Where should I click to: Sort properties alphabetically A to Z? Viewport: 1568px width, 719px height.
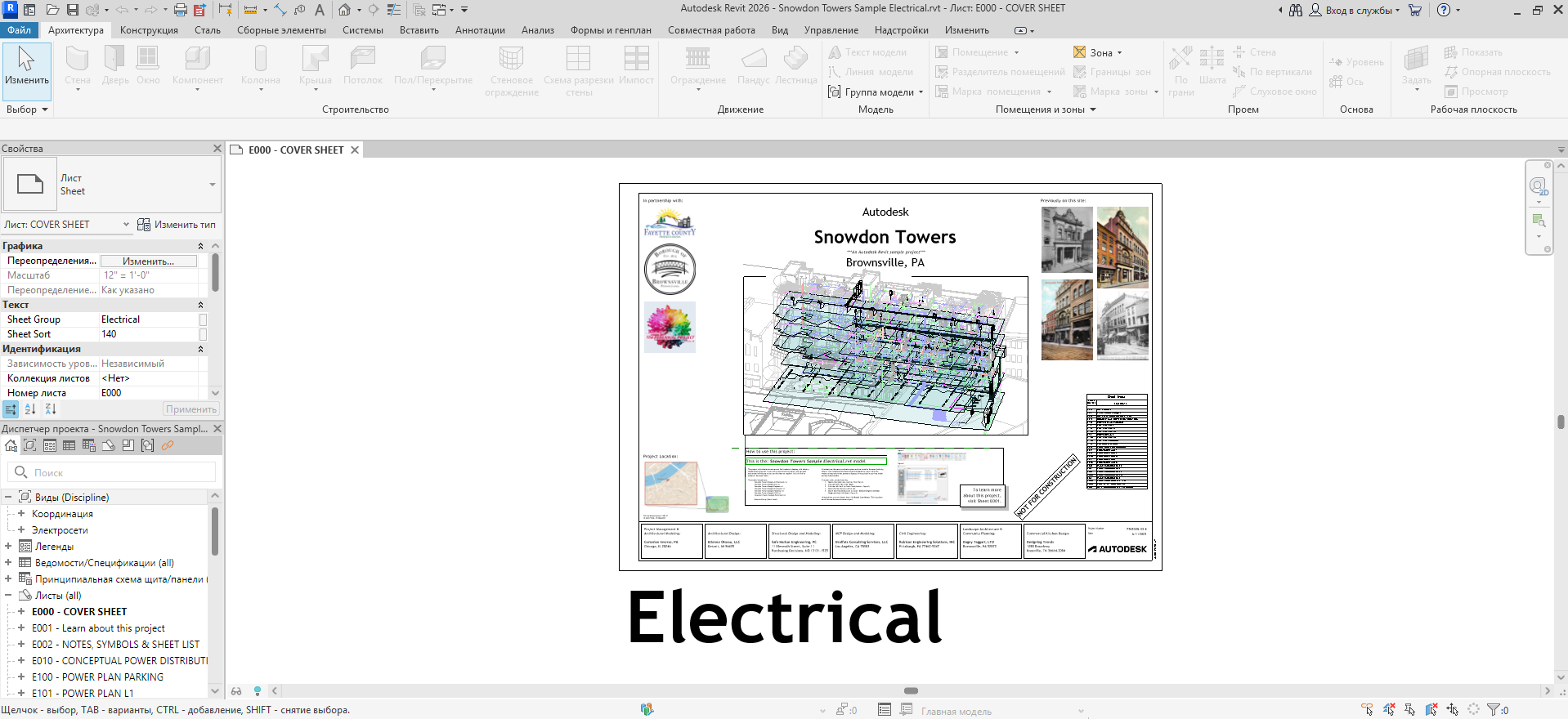click(x=30, y=409)
